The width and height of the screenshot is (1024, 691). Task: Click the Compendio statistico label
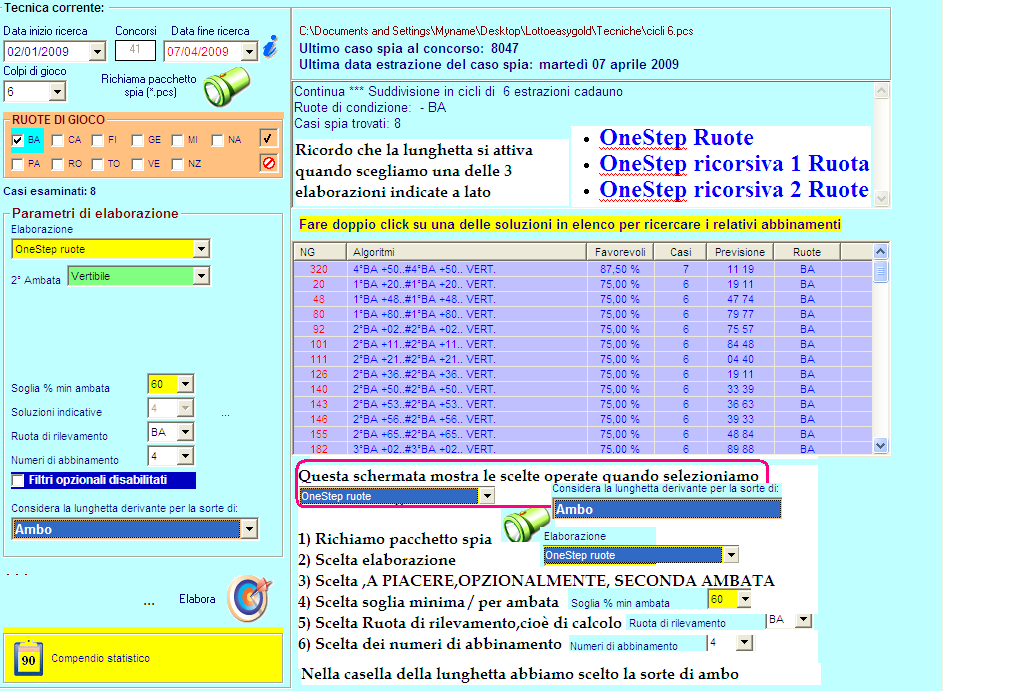[101, 658]
